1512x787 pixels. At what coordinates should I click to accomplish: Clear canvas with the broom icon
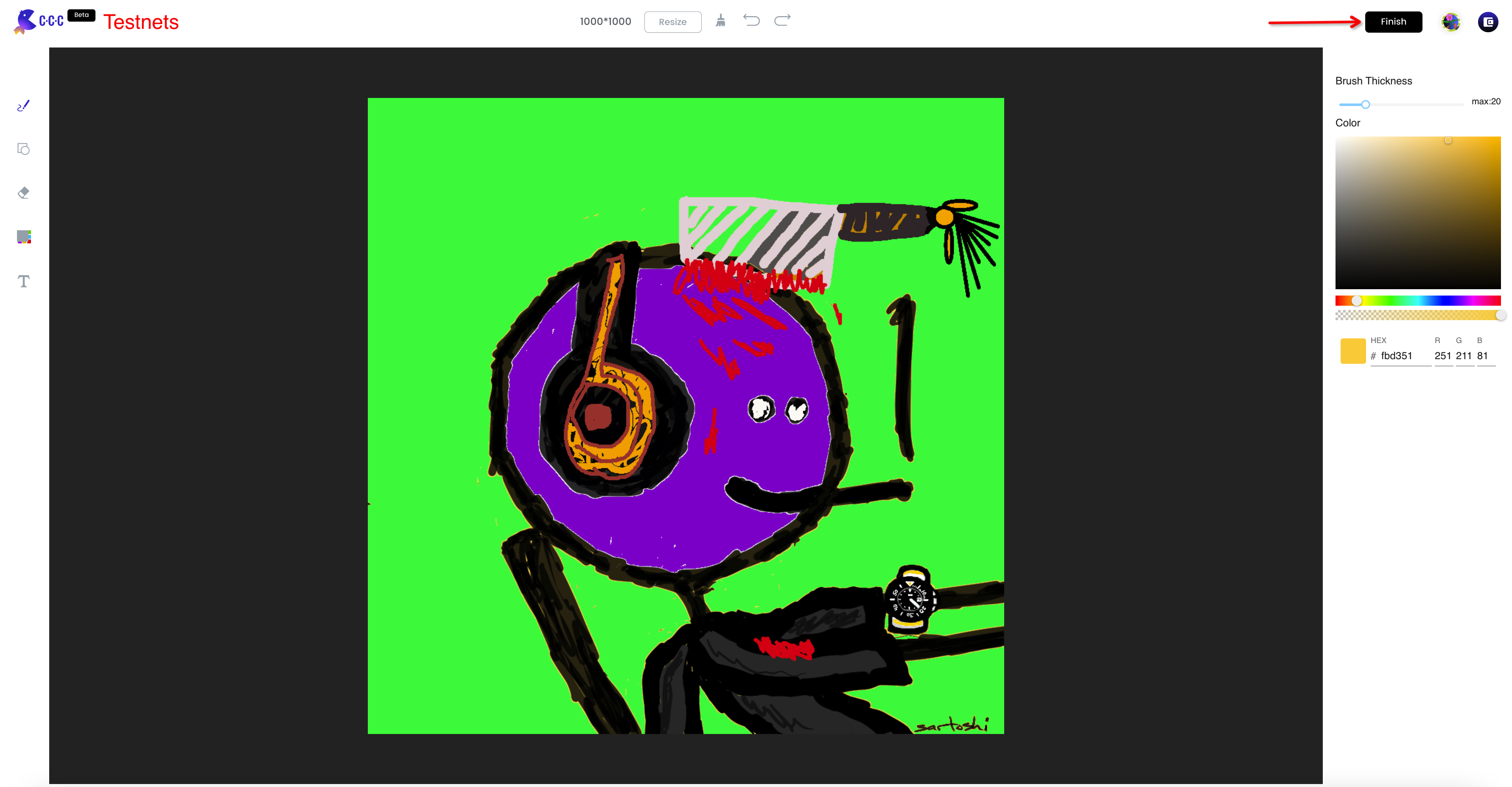point(721,21)
